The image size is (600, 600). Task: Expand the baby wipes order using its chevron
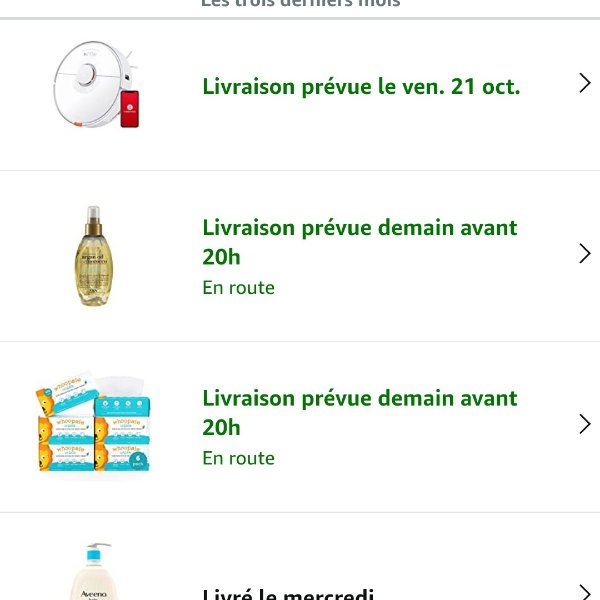point(585,425)
